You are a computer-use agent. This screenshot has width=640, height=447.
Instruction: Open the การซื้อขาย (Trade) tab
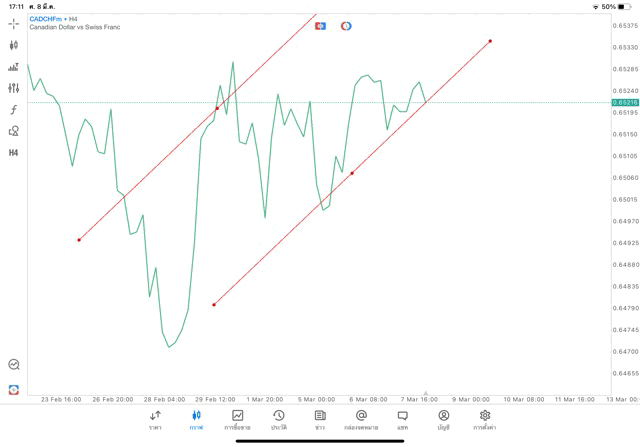click(237, 420)
